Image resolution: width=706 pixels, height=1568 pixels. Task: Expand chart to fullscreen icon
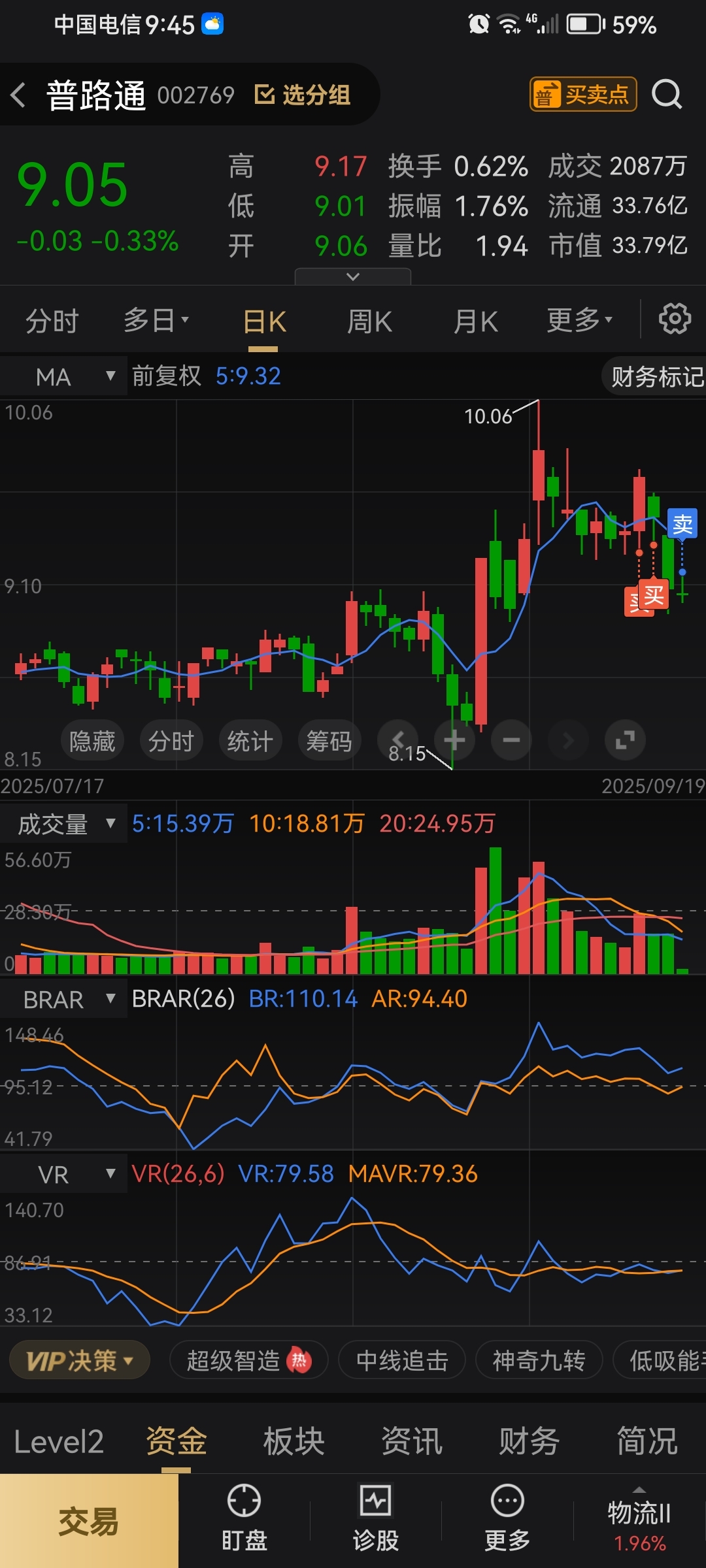[625, 740]
